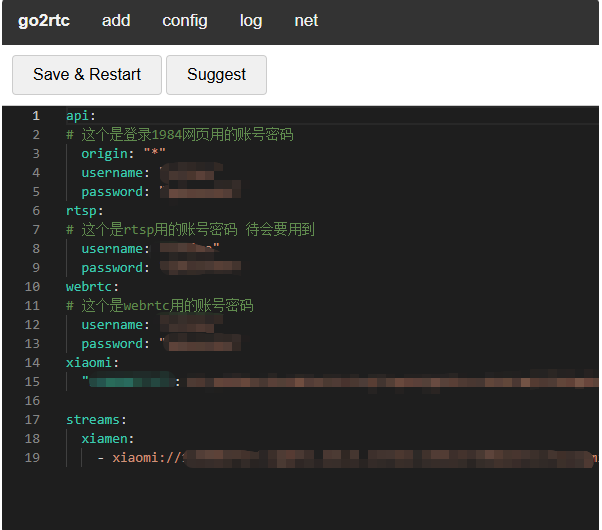Click the 'xiamen:' stream name
602x530 pixels.
click(x=108, y=439)
